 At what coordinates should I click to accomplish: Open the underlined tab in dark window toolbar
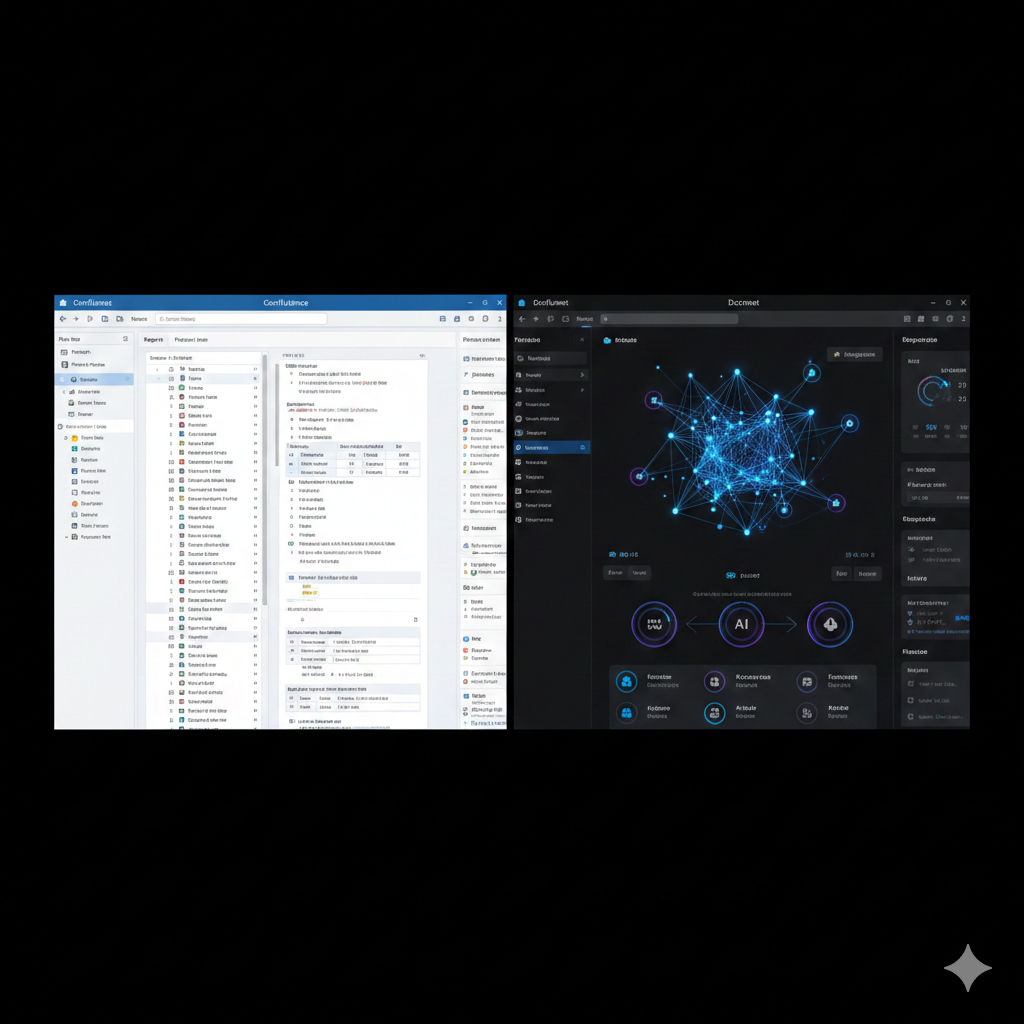[584, 319]
